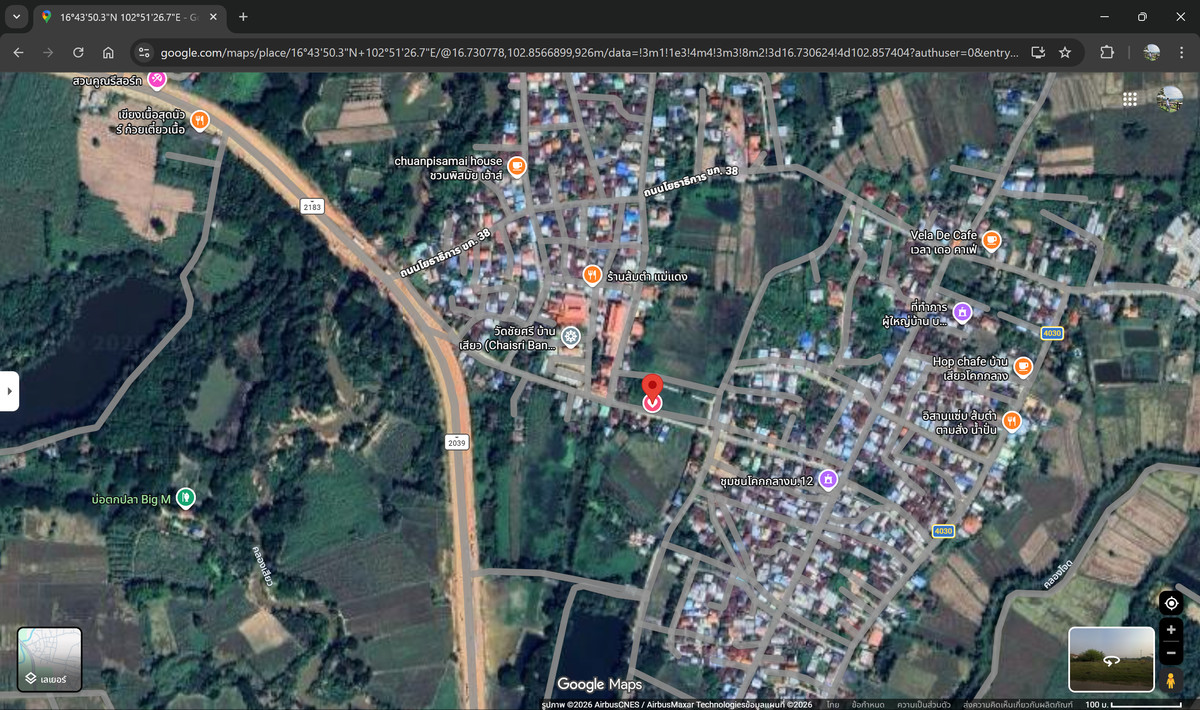
Task: Toggle the map layers button
Action: point(49,659)
